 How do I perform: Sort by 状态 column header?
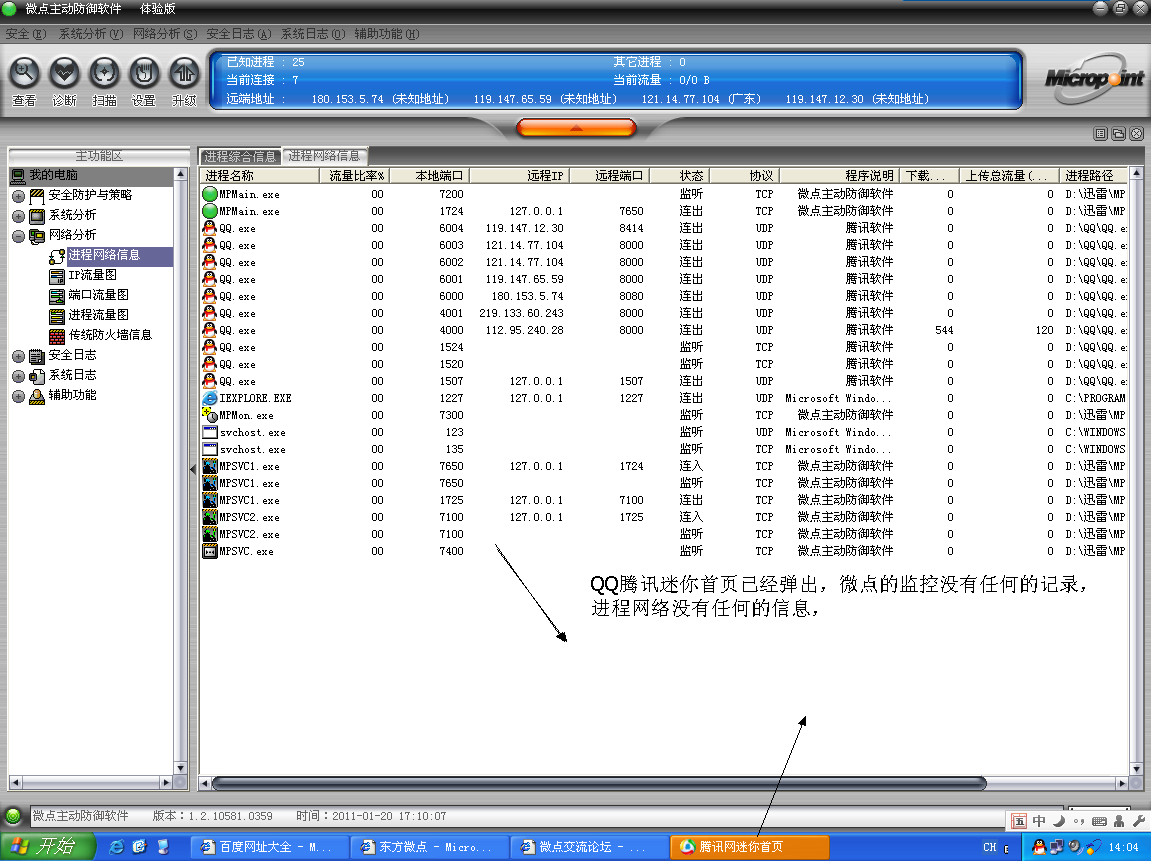pyautogui.click(x=680, y=175)
